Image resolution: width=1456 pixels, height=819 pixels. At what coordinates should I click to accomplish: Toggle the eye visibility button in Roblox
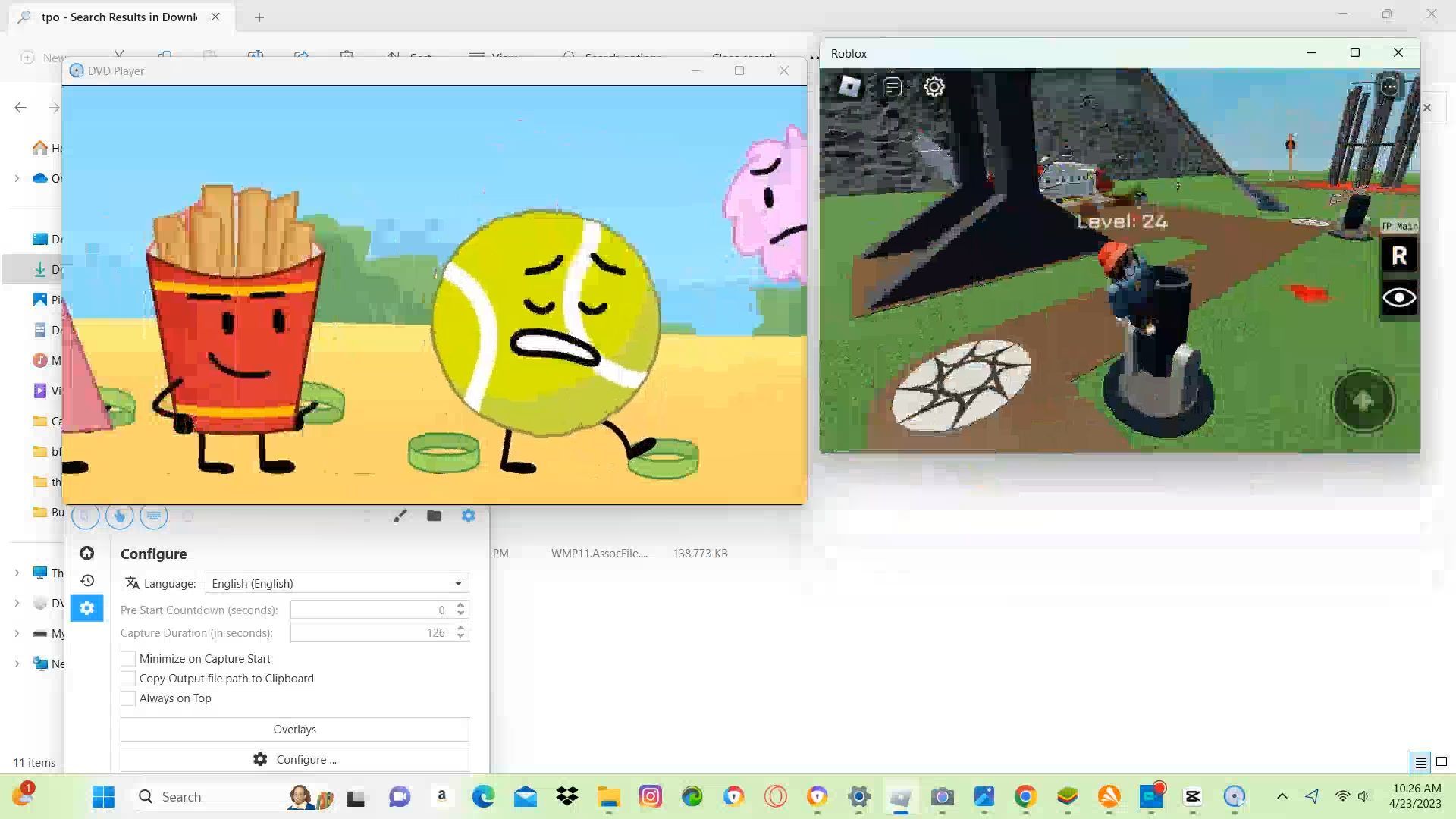click(x=1399, y=297)
